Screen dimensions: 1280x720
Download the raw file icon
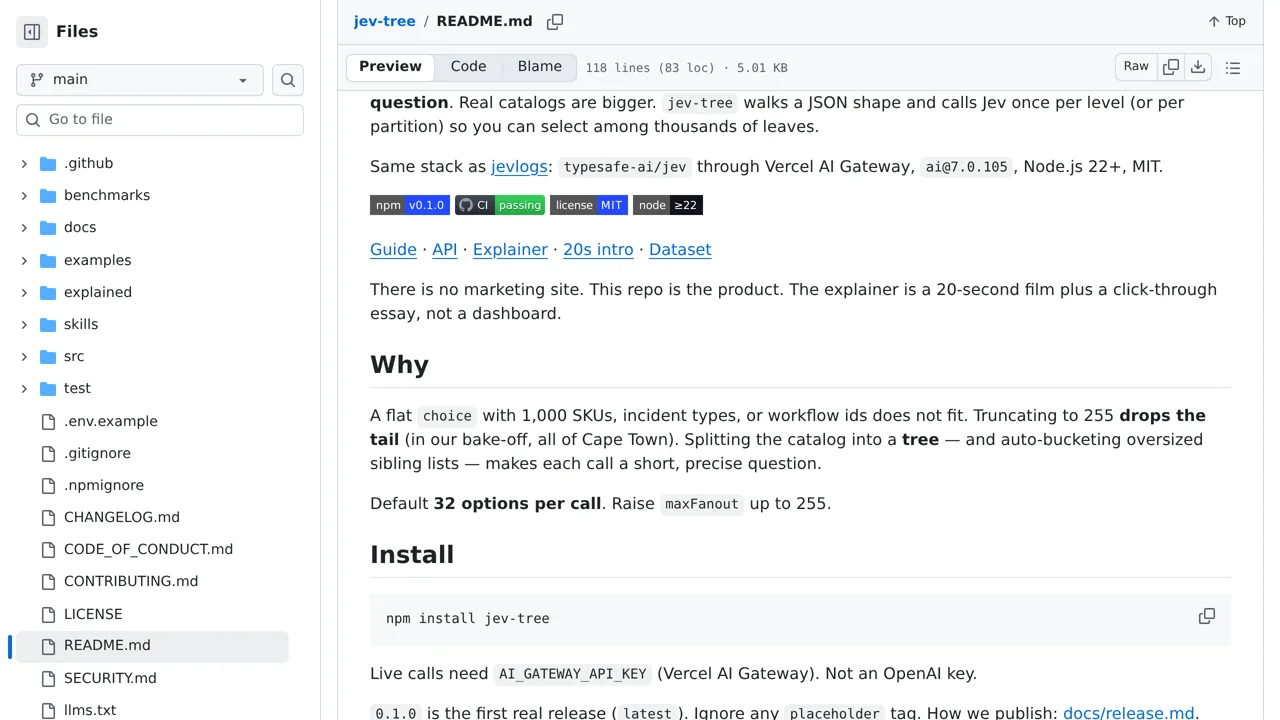click(x=1198, y=67)
